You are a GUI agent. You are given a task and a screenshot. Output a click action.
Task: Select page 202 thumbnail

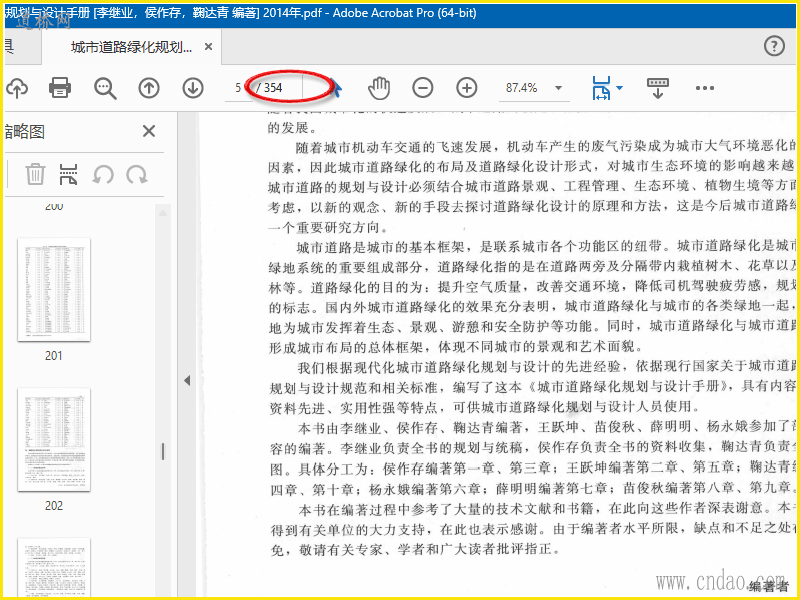[x=54, y=440]
